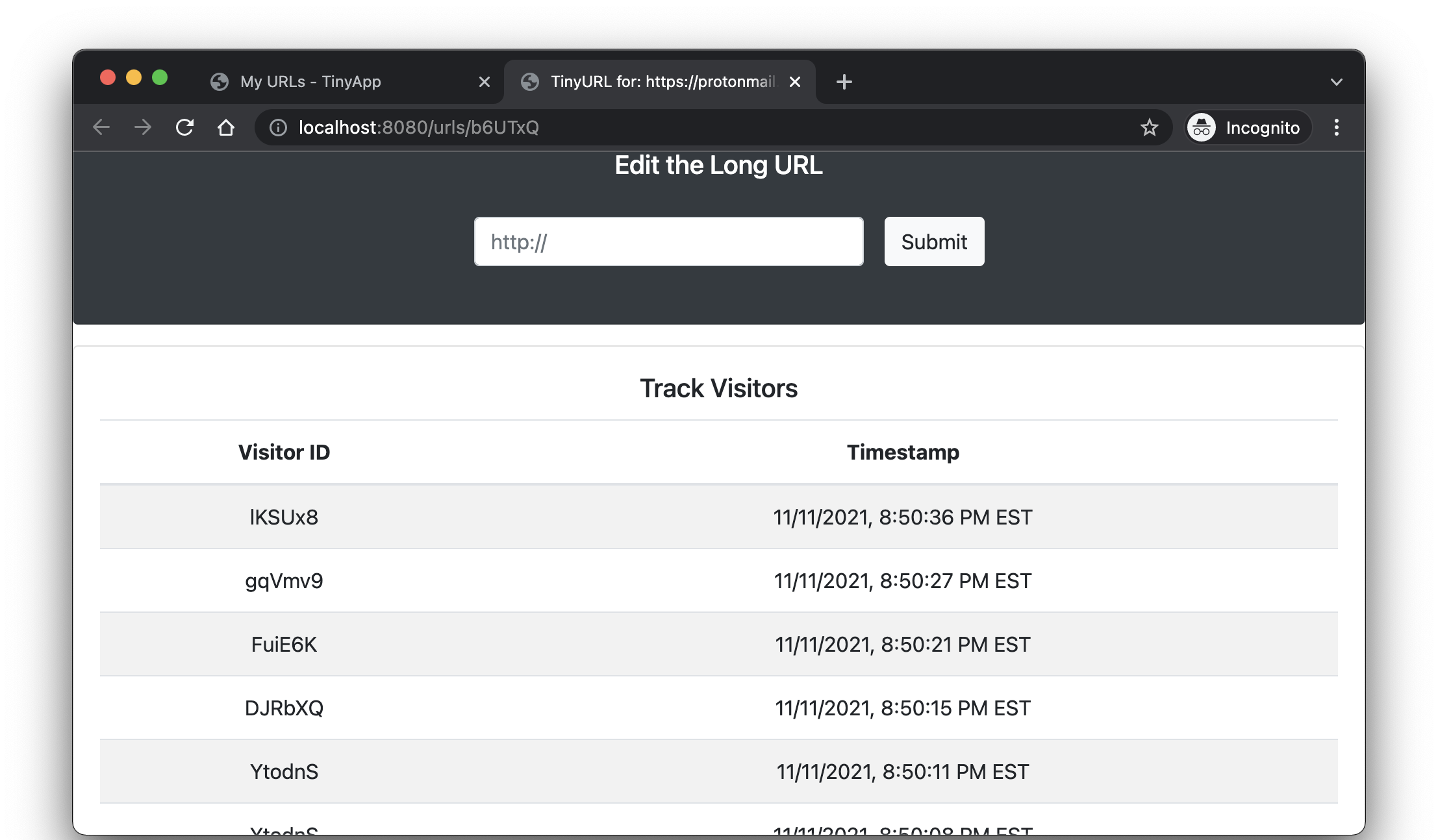
Task: Click the Timestamp column header
Action: [903, 452]
